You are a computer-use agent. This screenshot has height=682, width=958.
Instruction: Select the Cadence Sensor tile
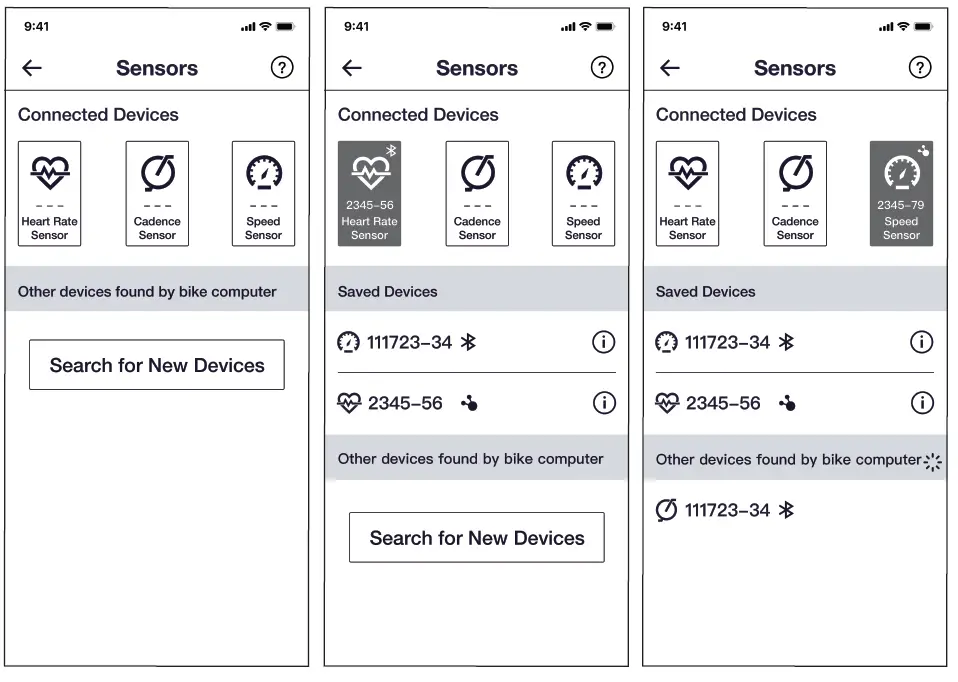[157, 194]
